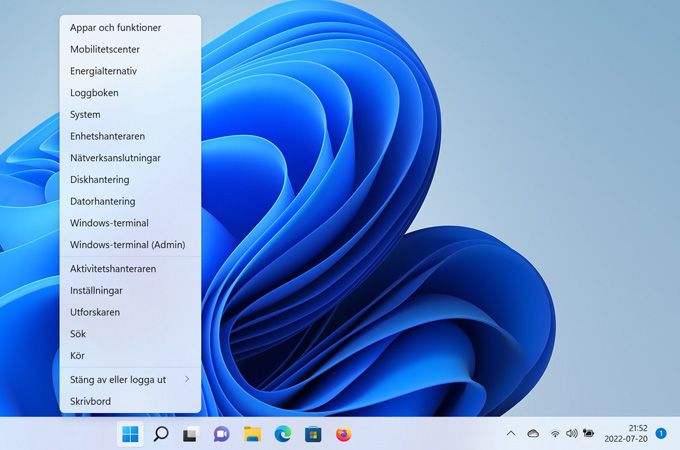Open Inställningar from the menu
Screen dimensions: 680x450
[131, 290]
